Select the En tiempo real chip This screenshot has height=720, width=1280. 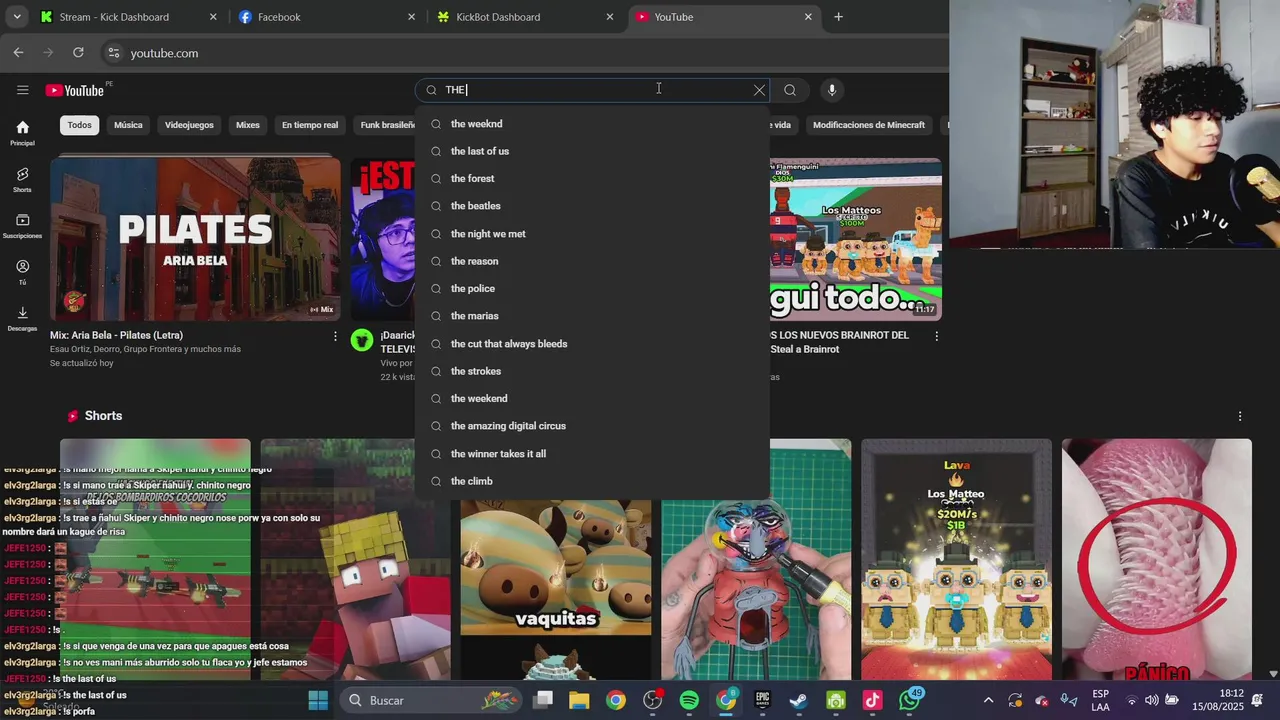(x=310, y=125)
